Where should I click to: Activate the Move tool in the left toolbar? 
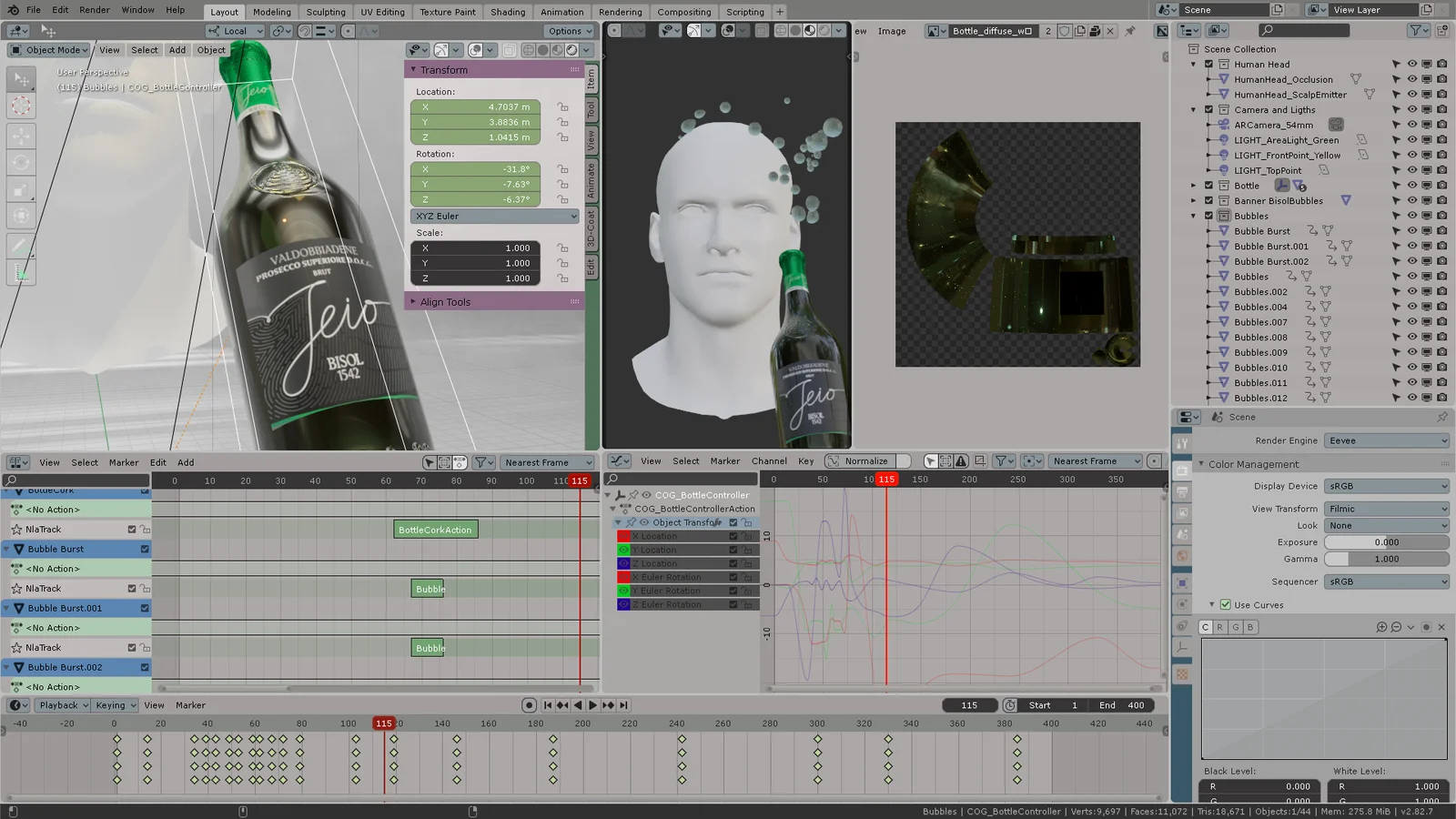click(x=21, y=136)
